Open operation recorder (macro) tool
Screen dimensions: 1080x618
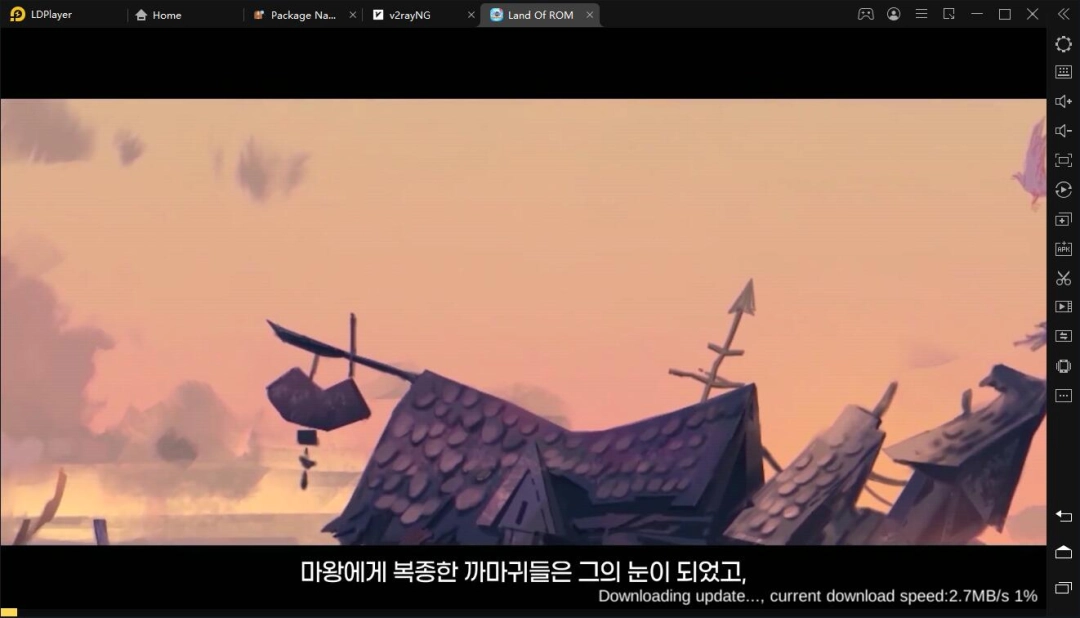click(1063, 190)
